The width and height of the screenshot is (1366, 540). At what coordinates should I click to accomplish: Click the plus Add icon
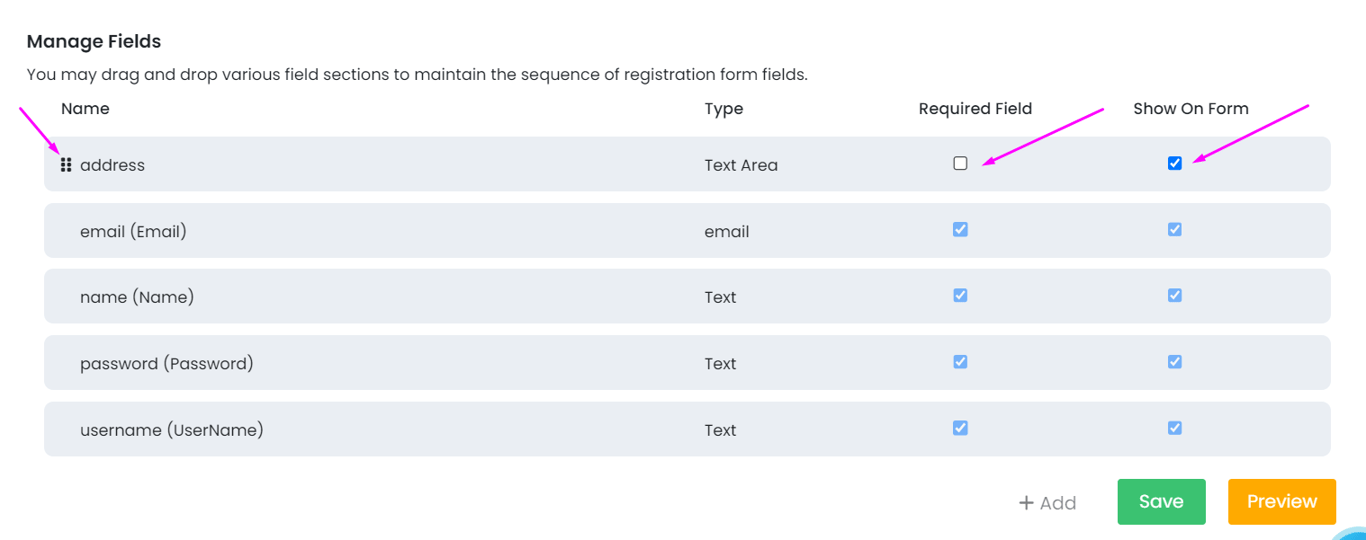[x=1026, y=503]
